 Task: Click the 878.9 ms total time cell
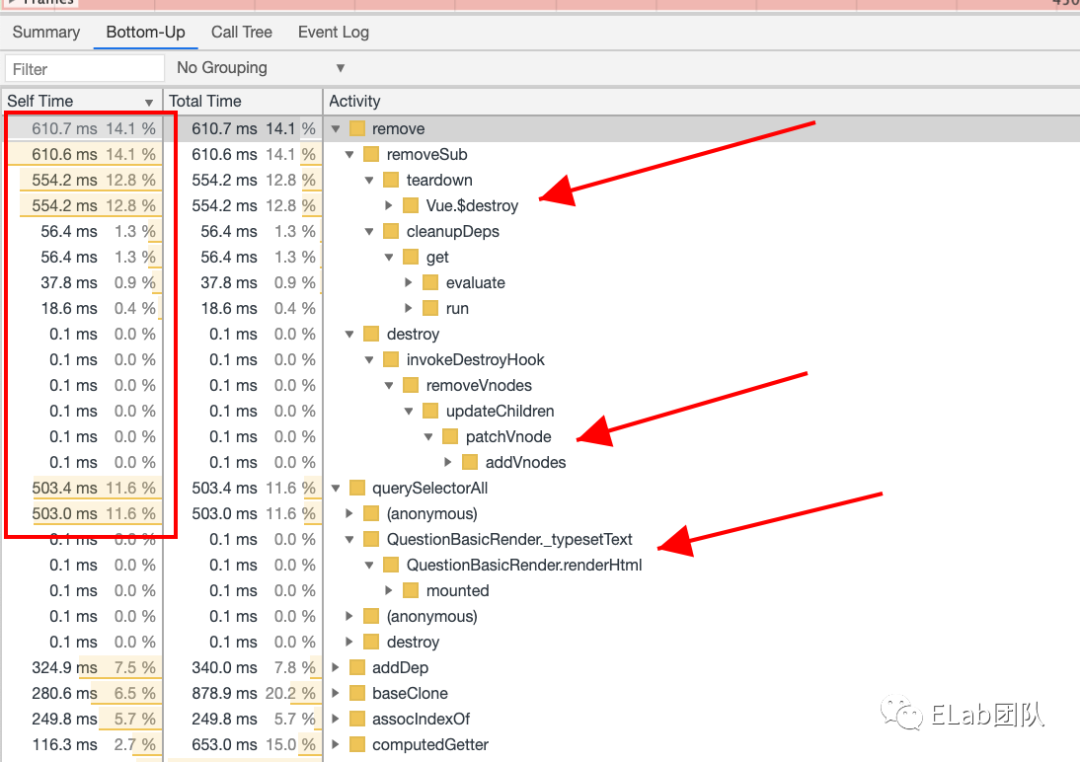click(244, 693)
